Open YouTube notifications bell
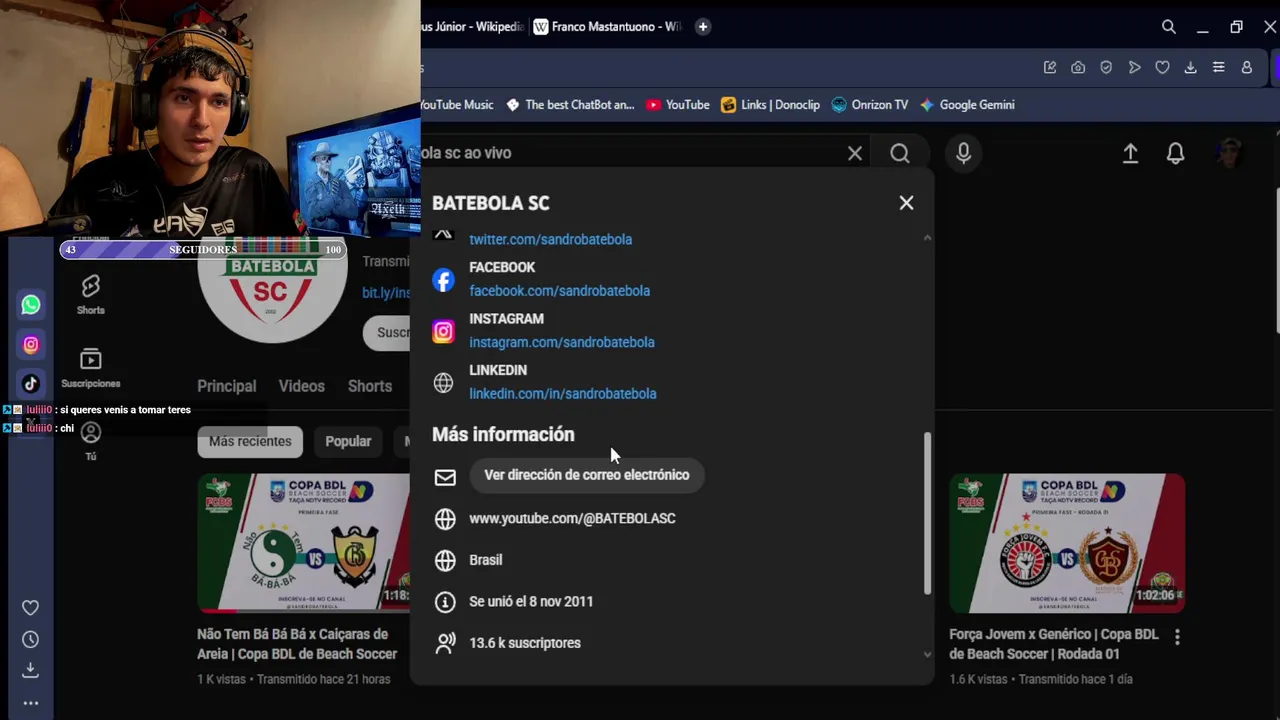 point(1176,153)
